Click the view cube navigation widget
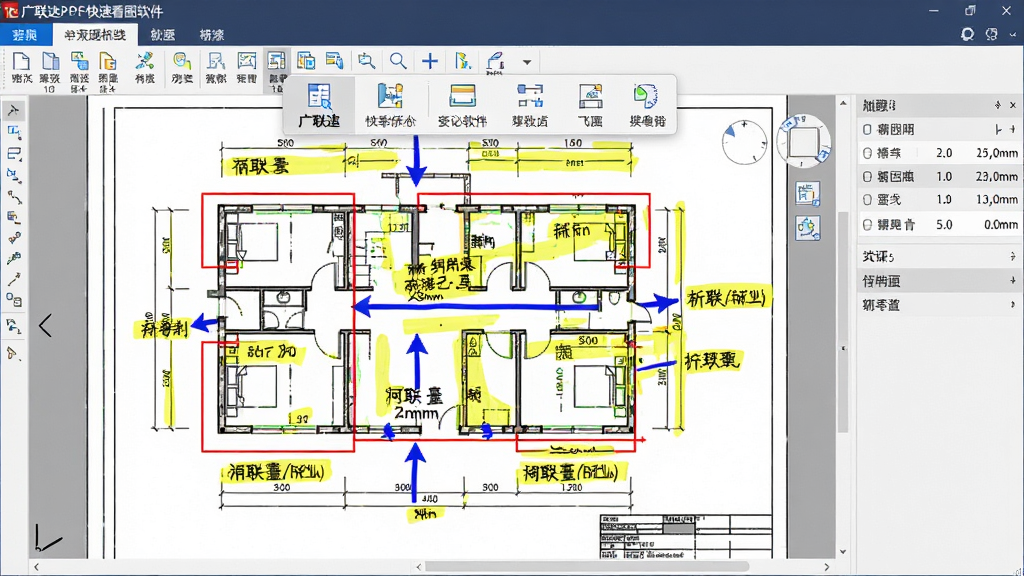The width and height of the screenshot is (1024, 576). [x=803, y=141]
